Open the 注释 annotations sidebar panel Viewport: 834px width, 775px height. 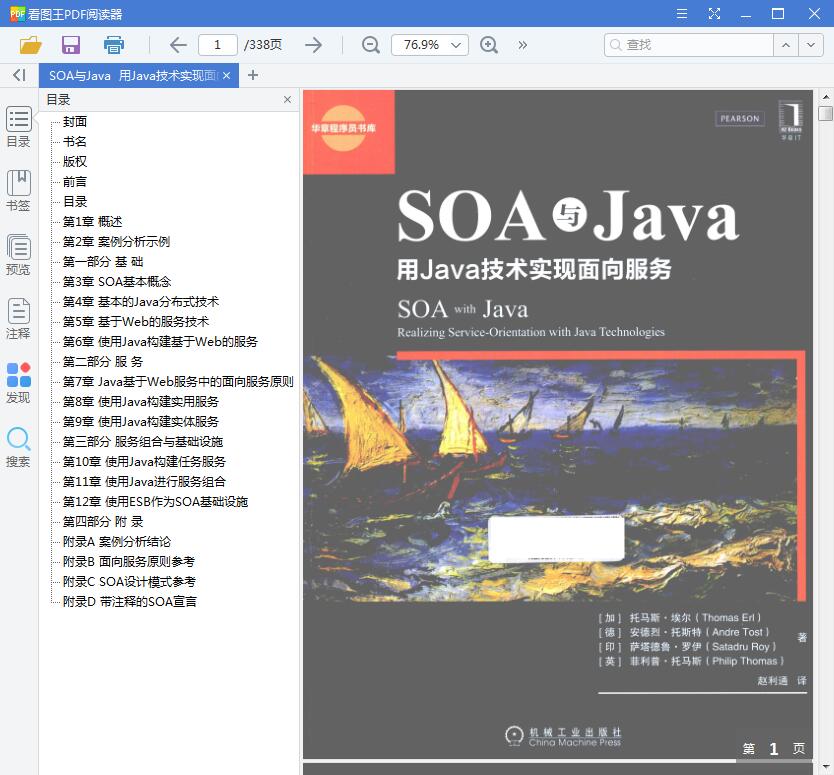point(19,319)
